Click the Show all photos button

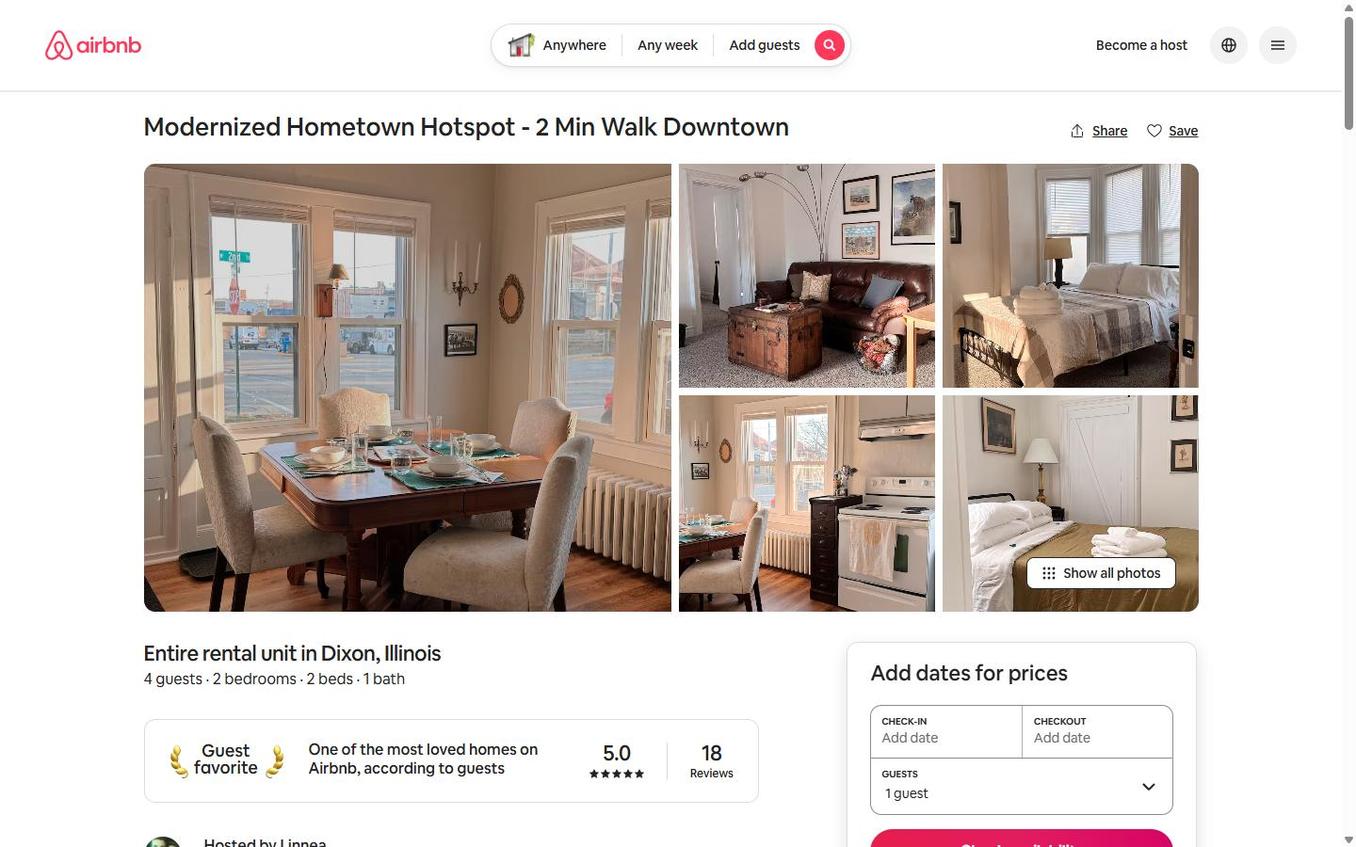(x=1101, y=573)
